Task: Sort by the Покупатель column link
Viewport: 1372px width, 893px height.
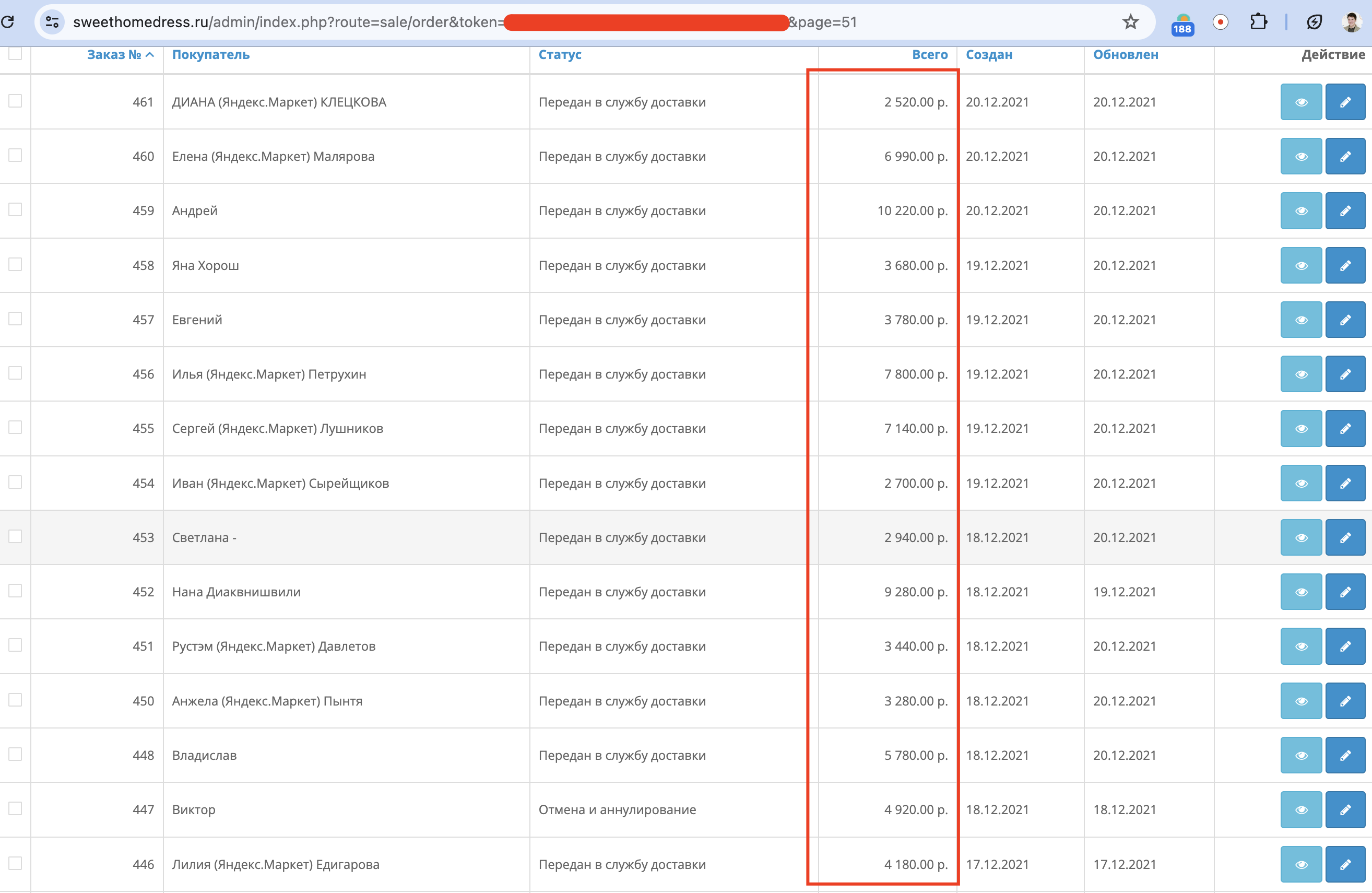Action: 210,55
